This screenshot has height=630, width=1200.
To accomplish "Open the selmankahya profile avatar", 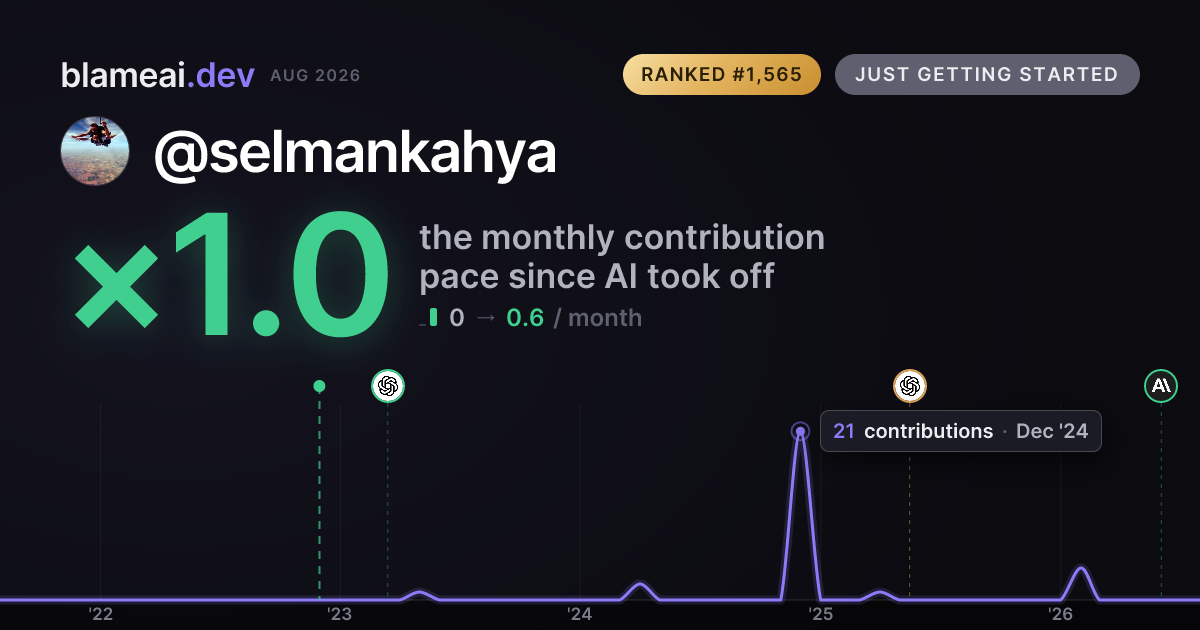I will point(95,151).
